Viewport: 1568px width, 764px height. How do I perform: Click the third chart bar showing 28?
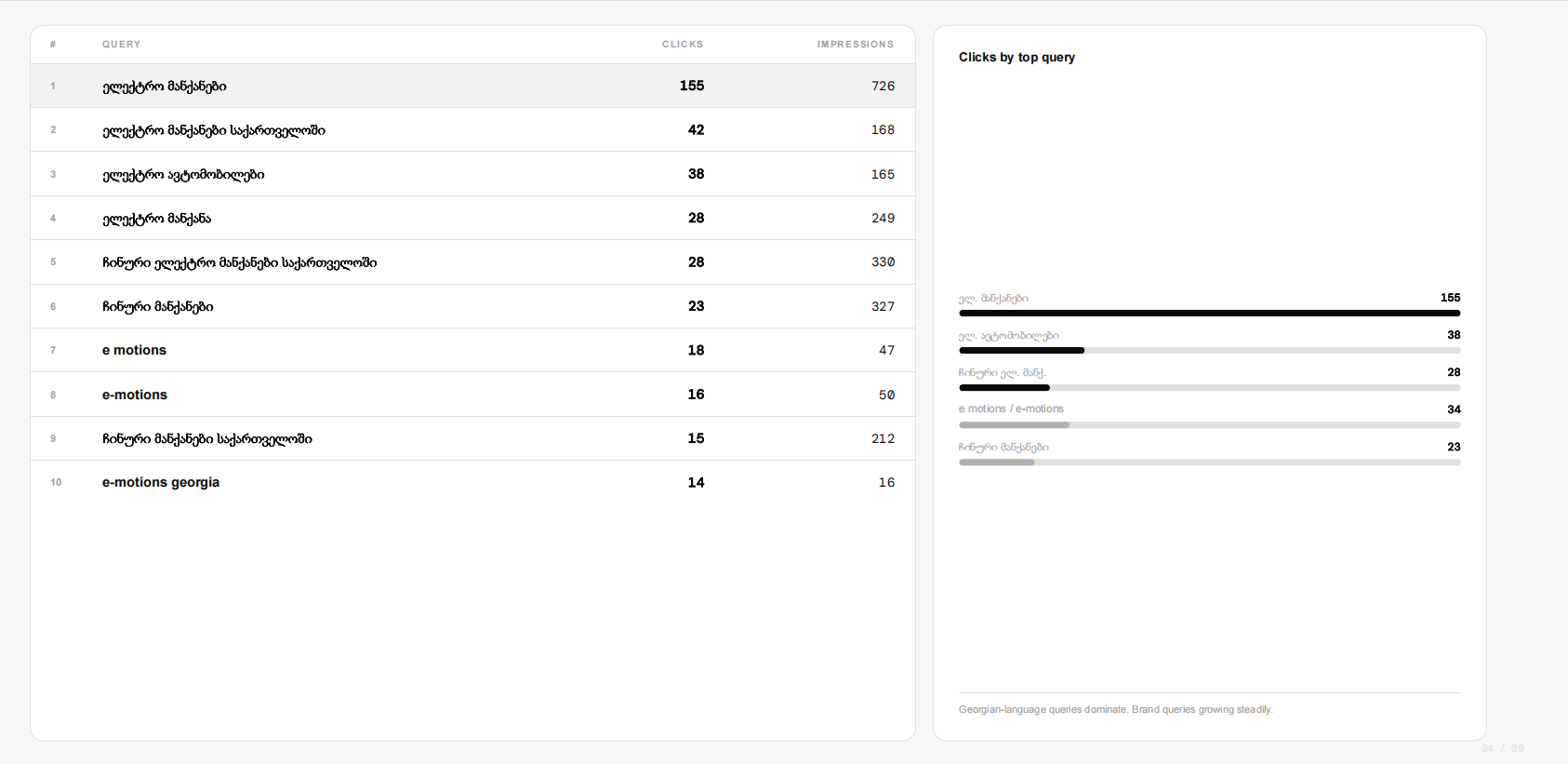point(1209,388)
